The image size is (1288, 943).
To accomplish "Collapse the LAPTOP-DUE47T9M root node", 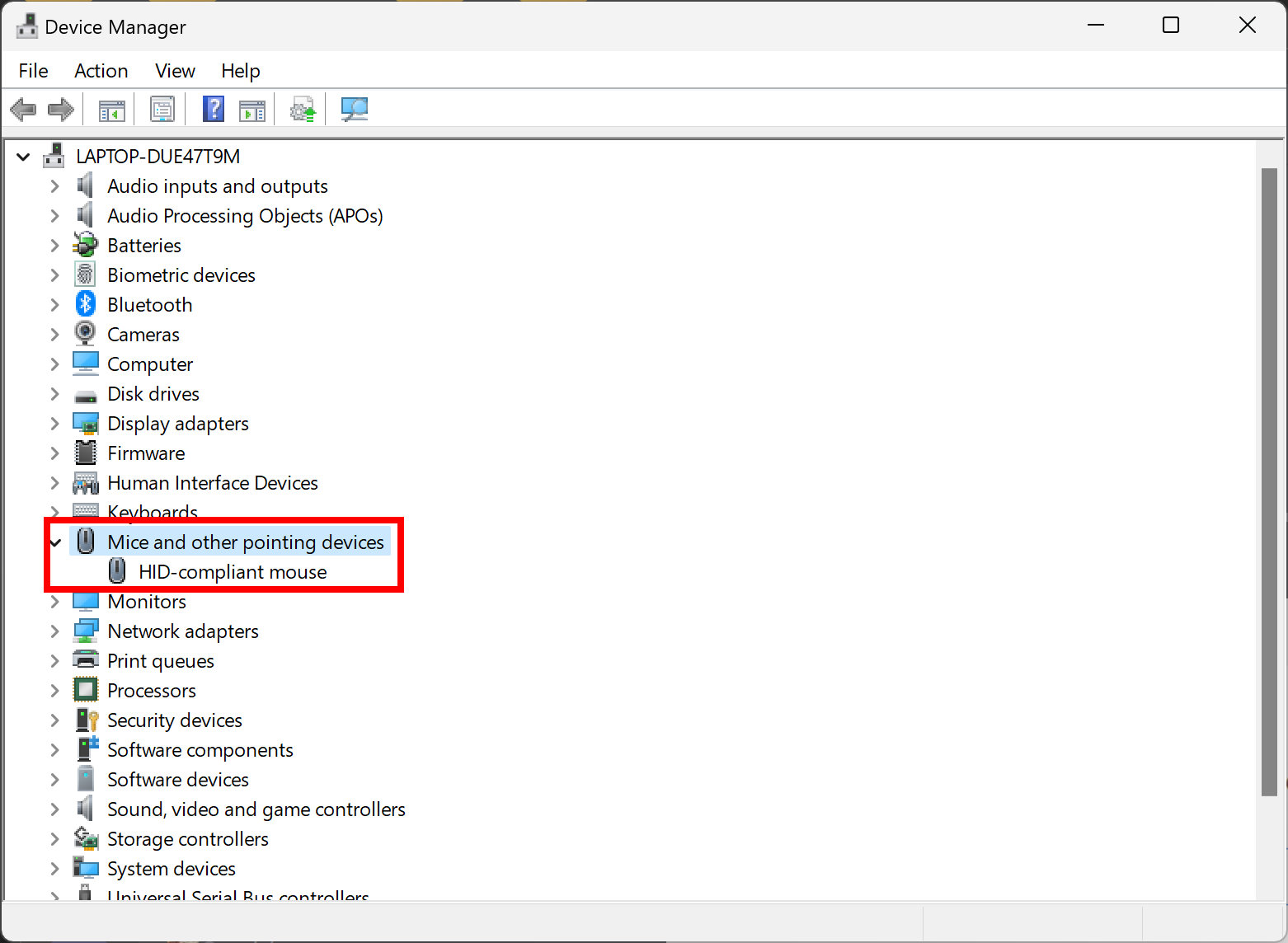I will (x=23, y=157).
